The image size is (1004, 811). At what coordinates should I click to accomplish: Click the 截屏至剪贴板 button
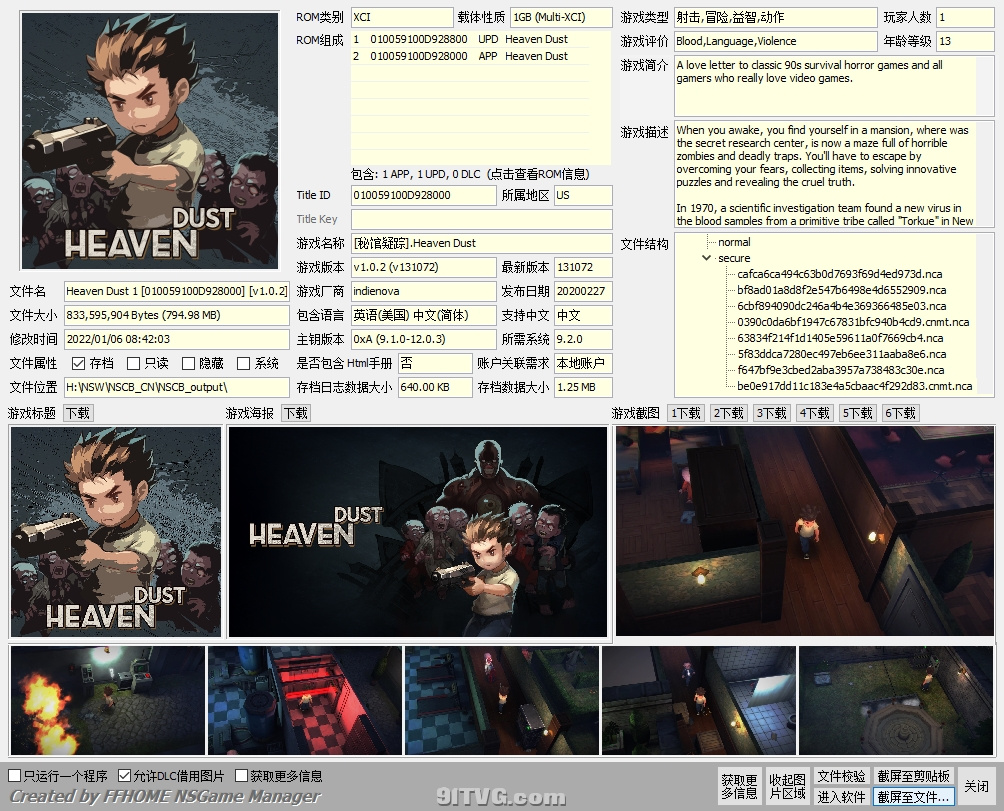913,776
